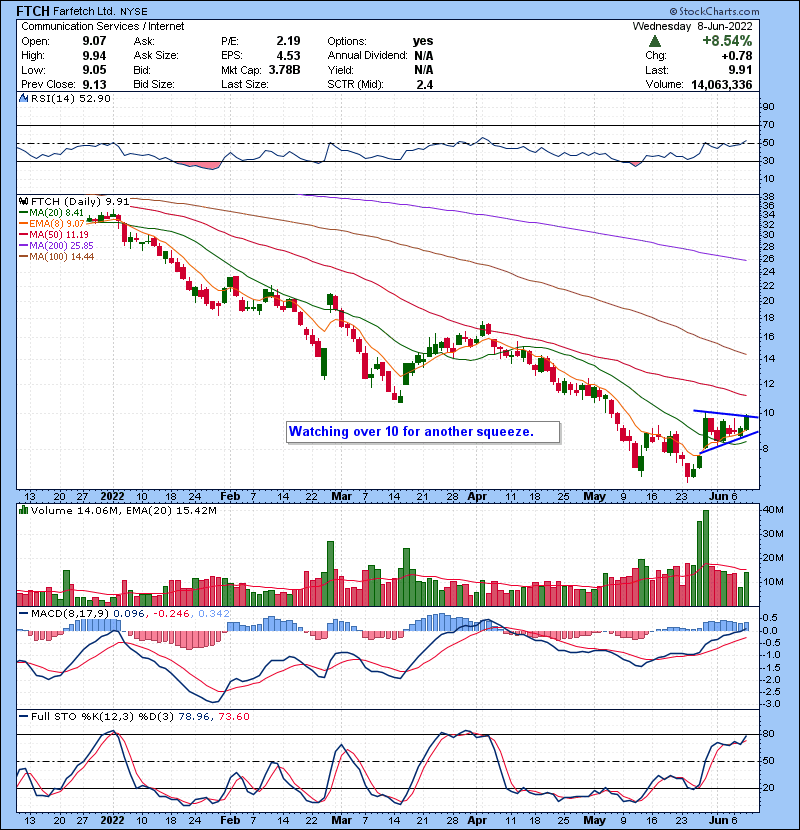Screen dimensions: 800x830
Task: Click the Low value 9.05
Action: pos(94,70)
